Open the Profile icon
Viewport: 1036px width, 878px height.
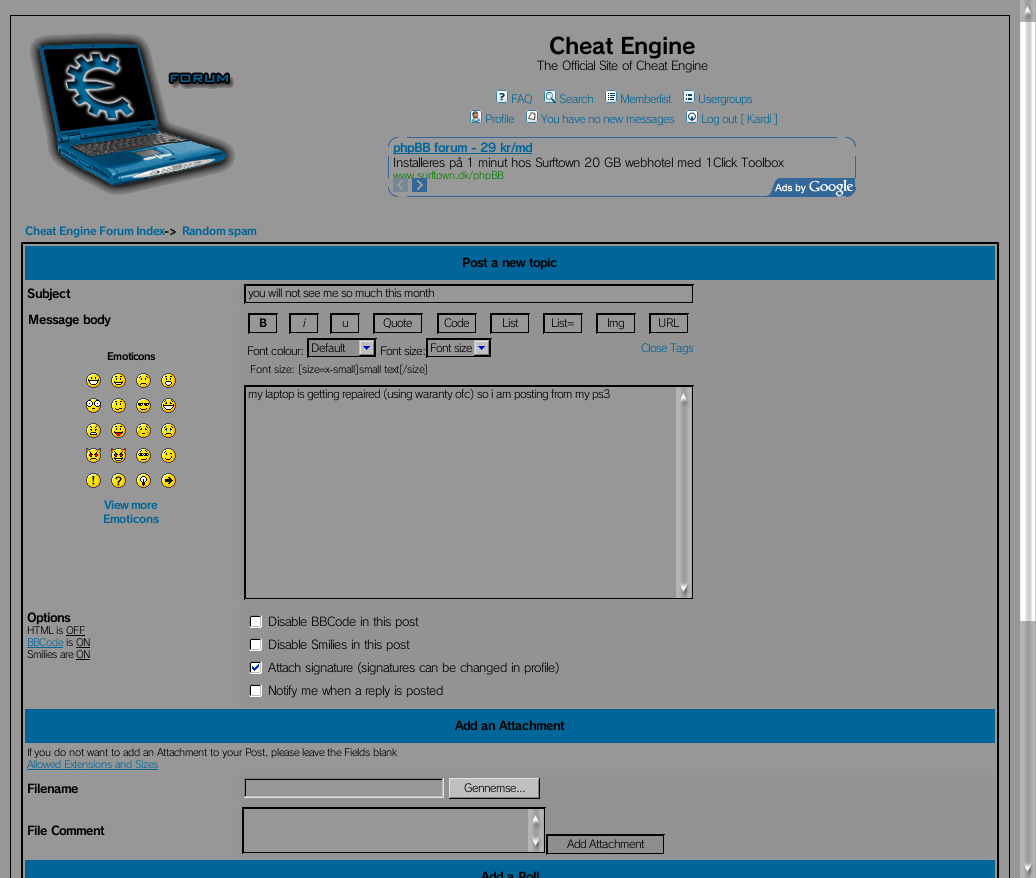[474, 118]
